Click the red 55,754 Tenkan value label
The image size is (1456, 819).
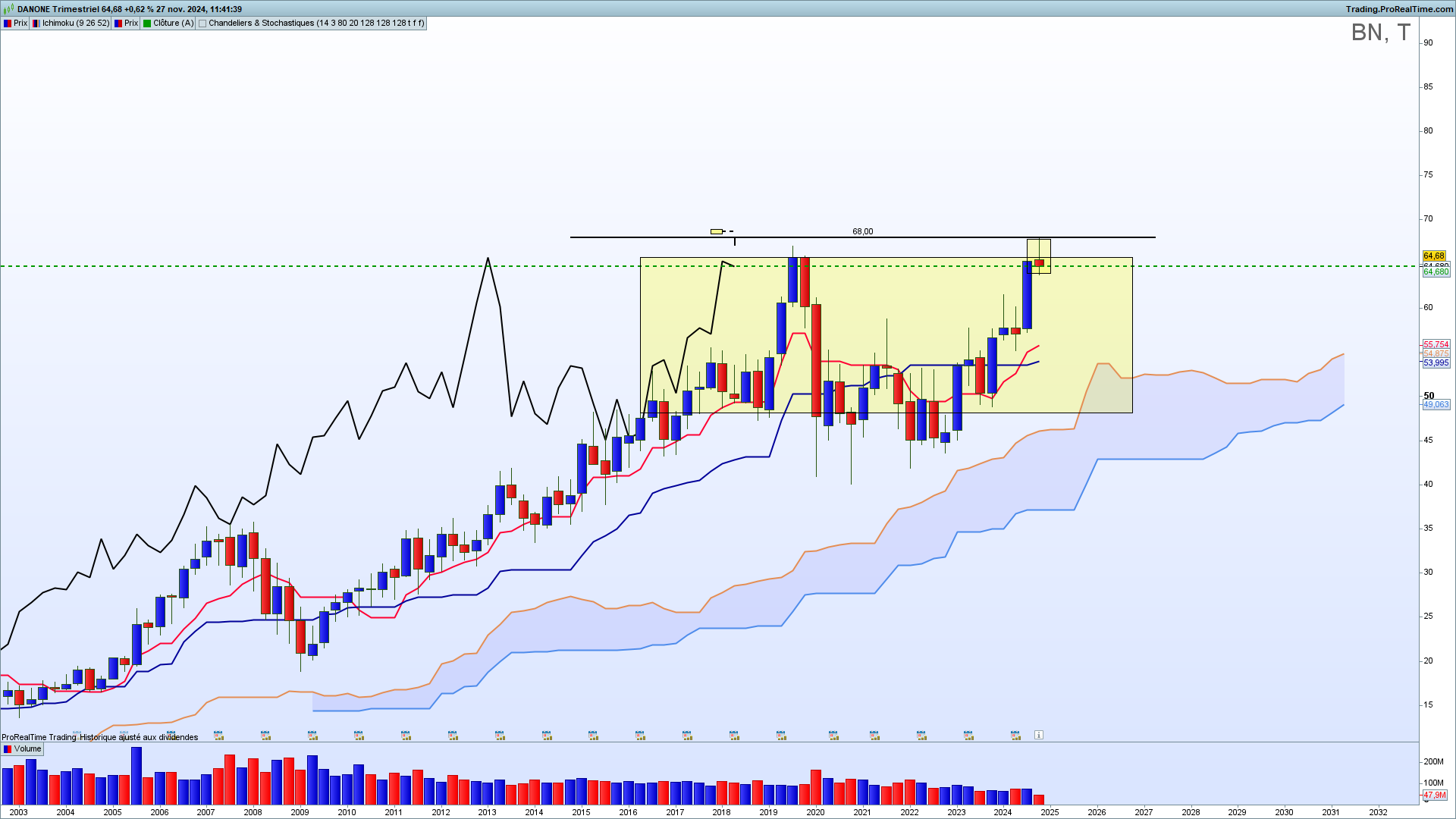tap(1436, 344)
